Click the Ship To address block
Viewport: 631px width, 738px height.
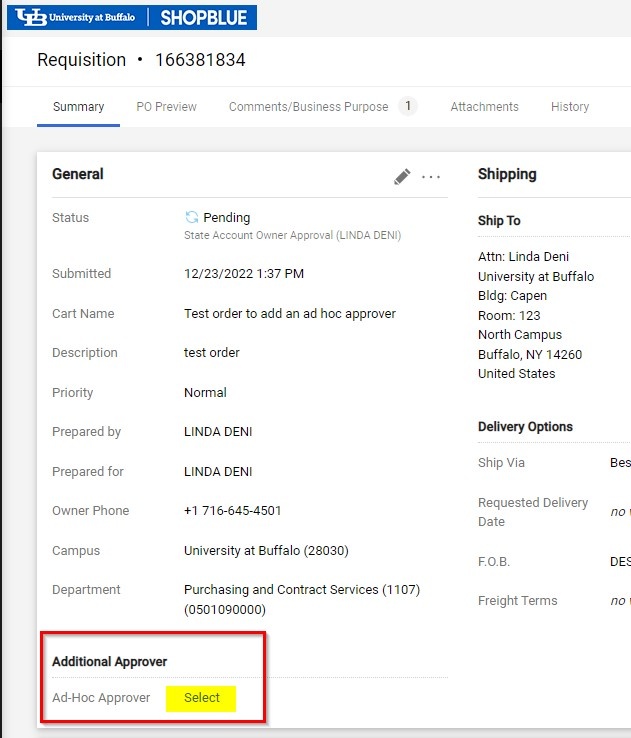(x=535, y=315)
